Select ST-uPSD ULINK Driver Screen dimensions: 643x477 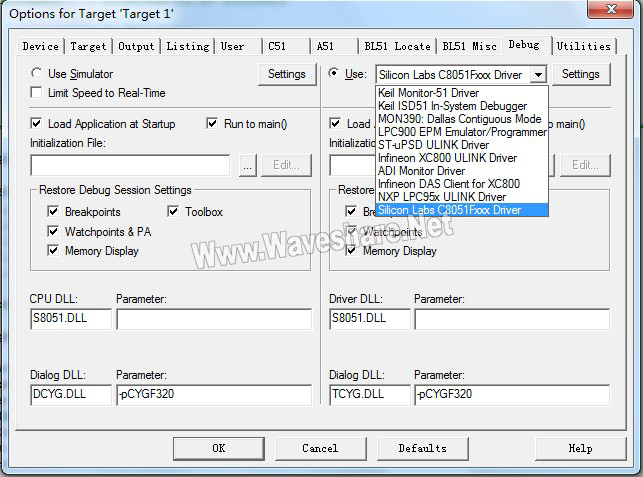pos(462,145)
